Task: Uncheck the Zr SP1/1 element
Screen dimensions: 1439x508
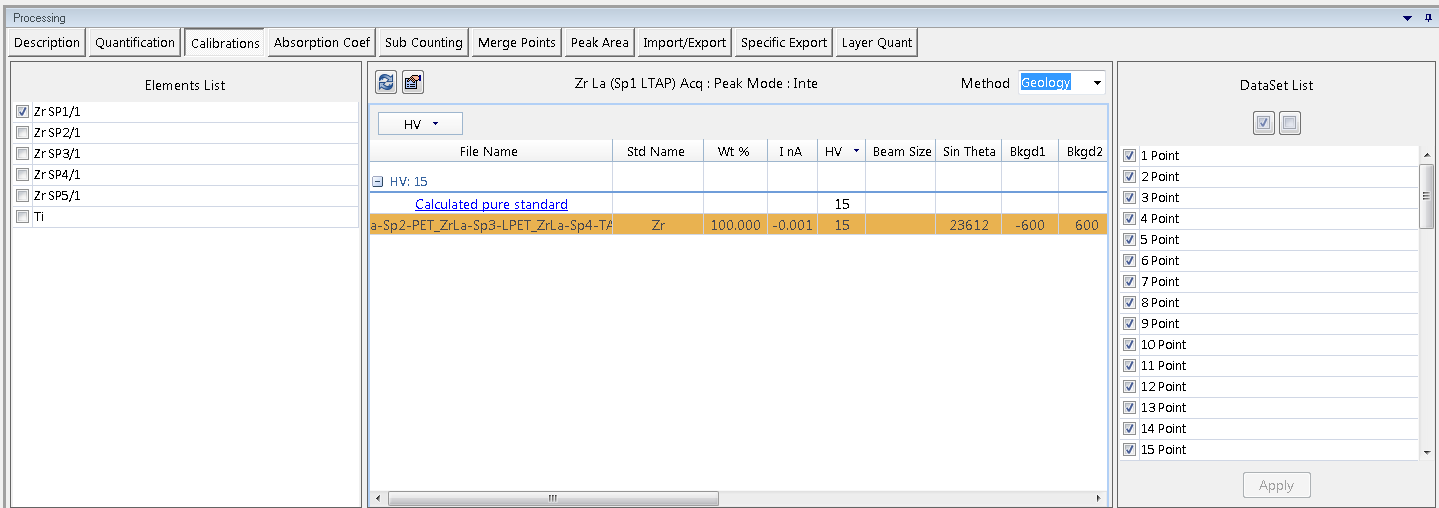Action: [x=23, y=112]
